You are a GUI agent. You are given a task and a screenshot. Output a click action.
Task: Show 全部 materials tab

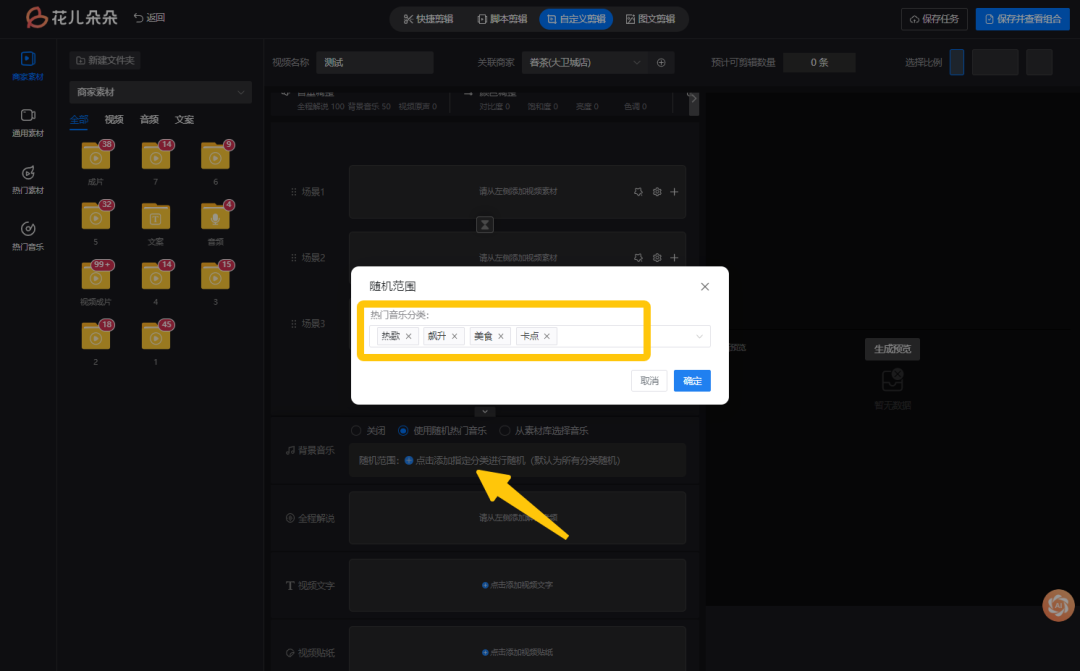(x=79, y=120)
